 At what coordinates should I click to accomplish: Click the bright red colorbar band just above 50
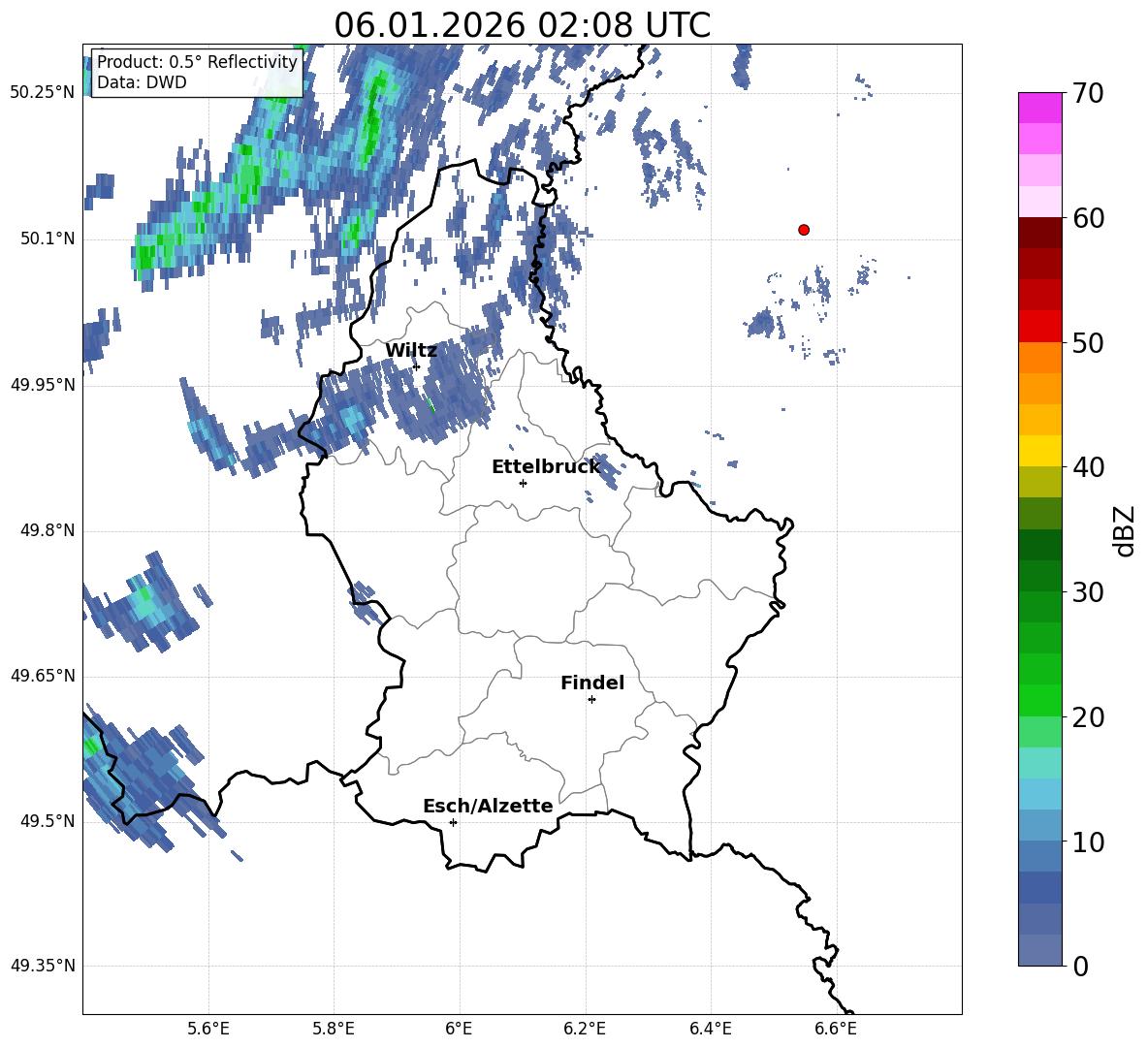click(1039, 327)
